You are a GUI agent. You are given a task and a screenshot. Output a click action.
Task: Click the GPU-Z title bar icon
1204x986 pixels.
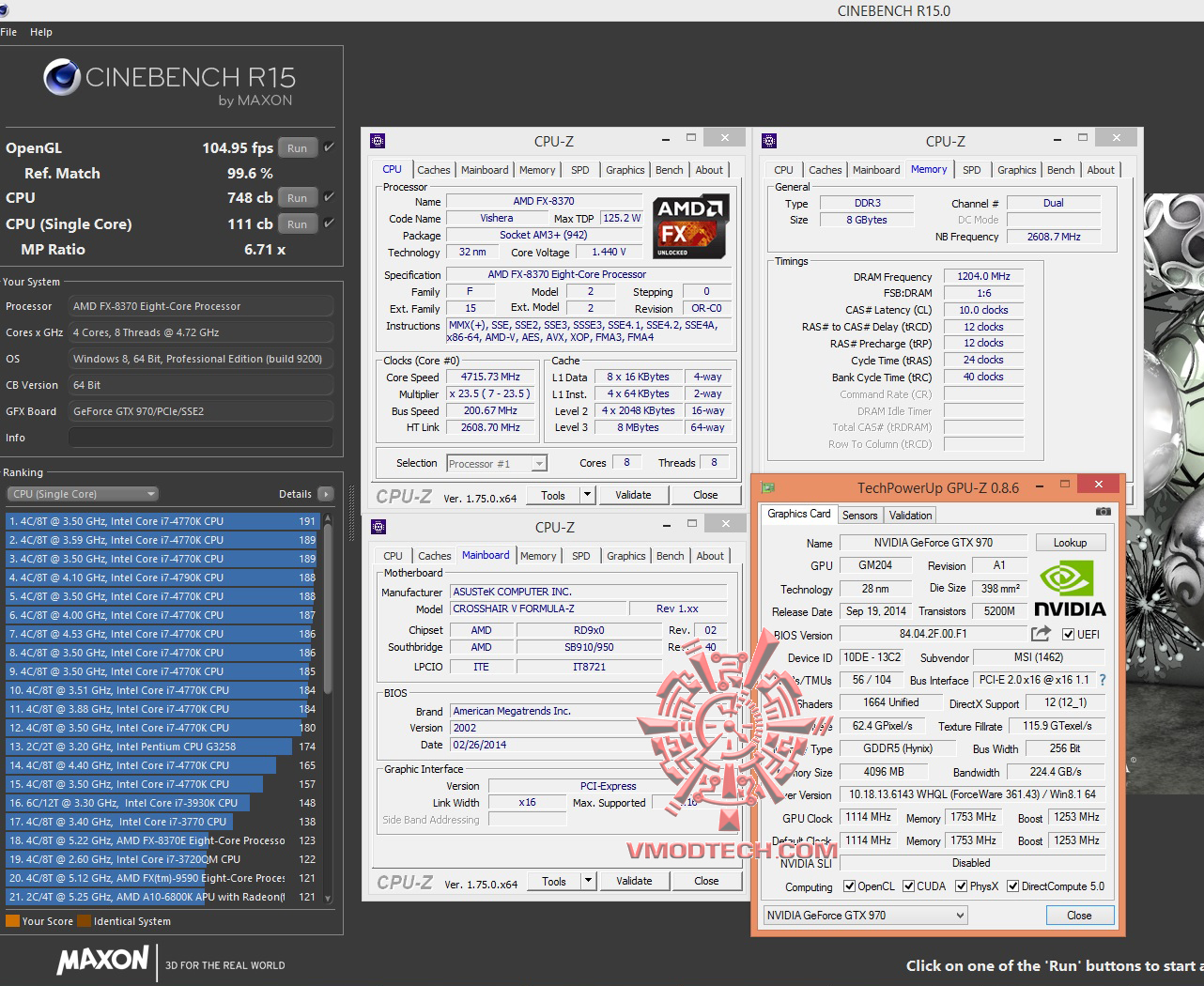click(x=767, y=487)
